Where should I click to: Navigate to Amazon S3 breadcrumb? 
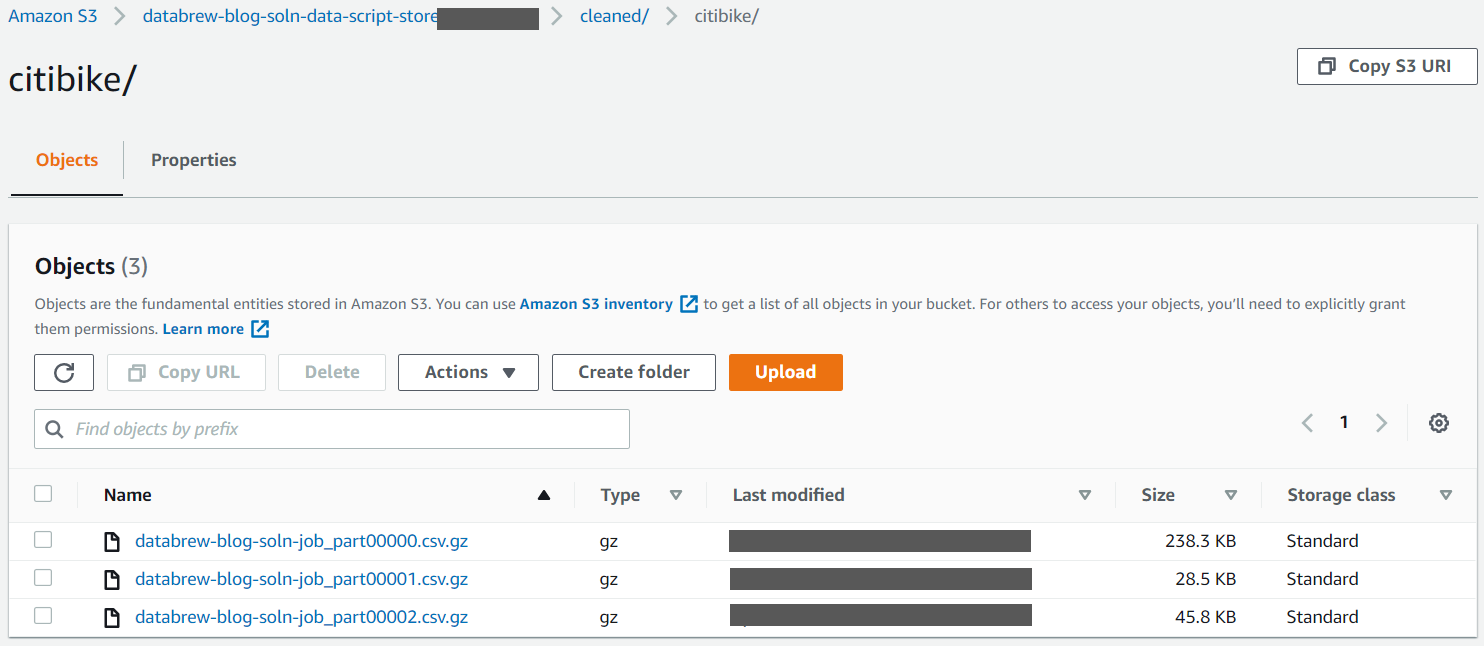coord(53,17)
